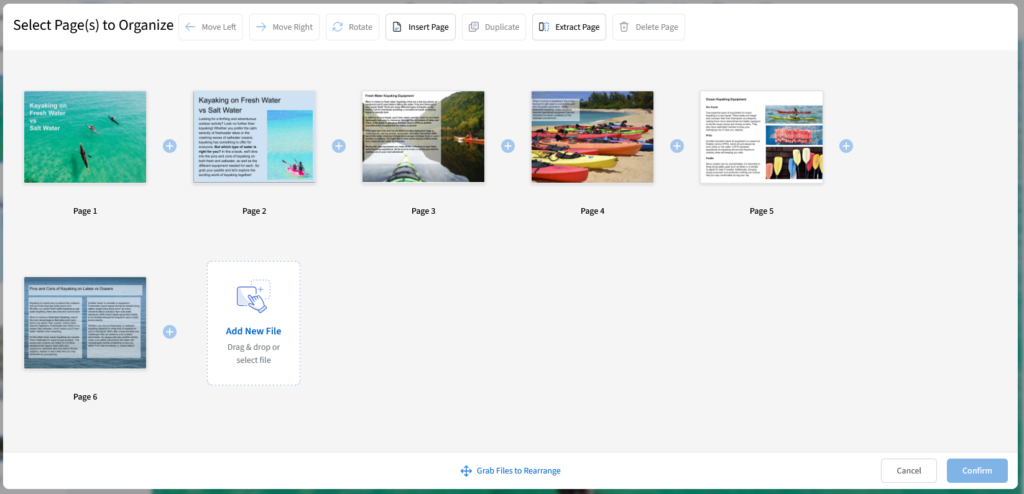Image resolution: width=1024 pixels, height=494 pixels.
Task: Click Grab Files to Rearrange
Action: click(x=511, y=470)
